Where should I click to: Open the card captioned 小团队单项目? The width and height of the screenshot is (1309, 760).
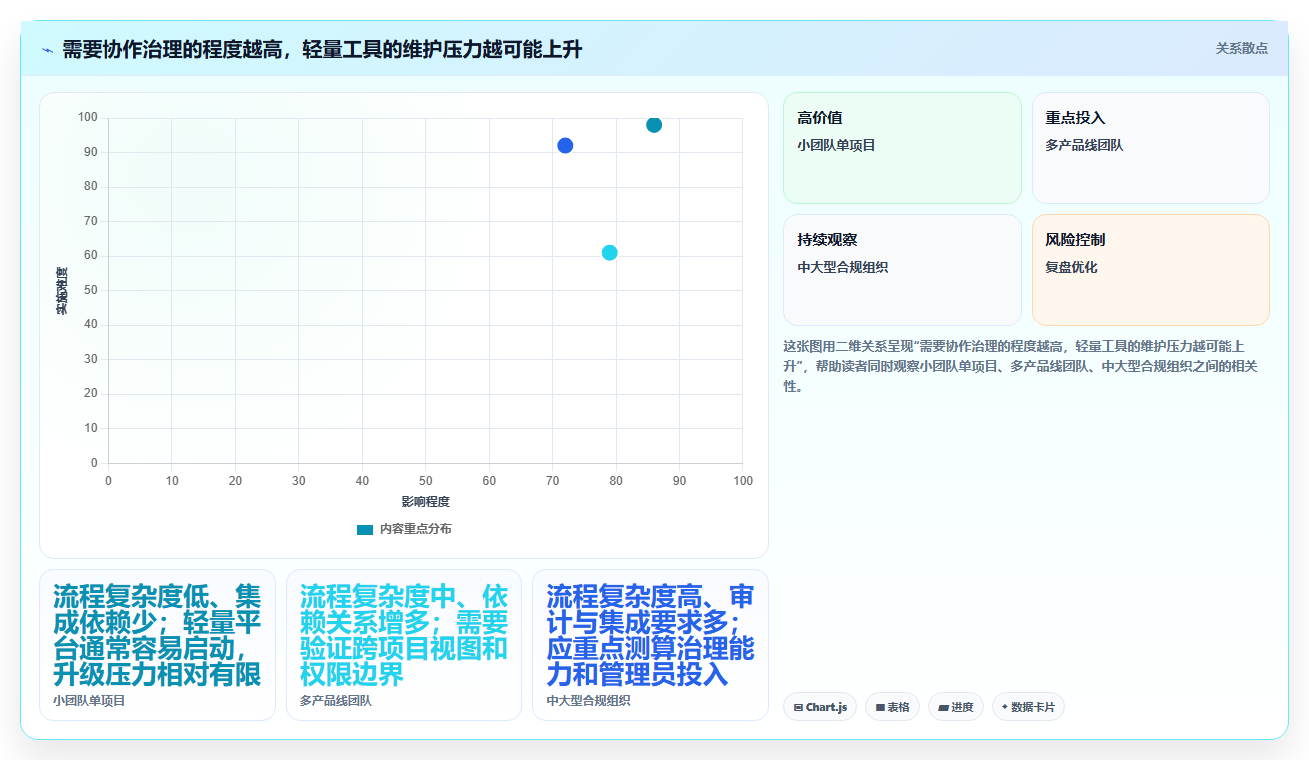pos(157,645)
